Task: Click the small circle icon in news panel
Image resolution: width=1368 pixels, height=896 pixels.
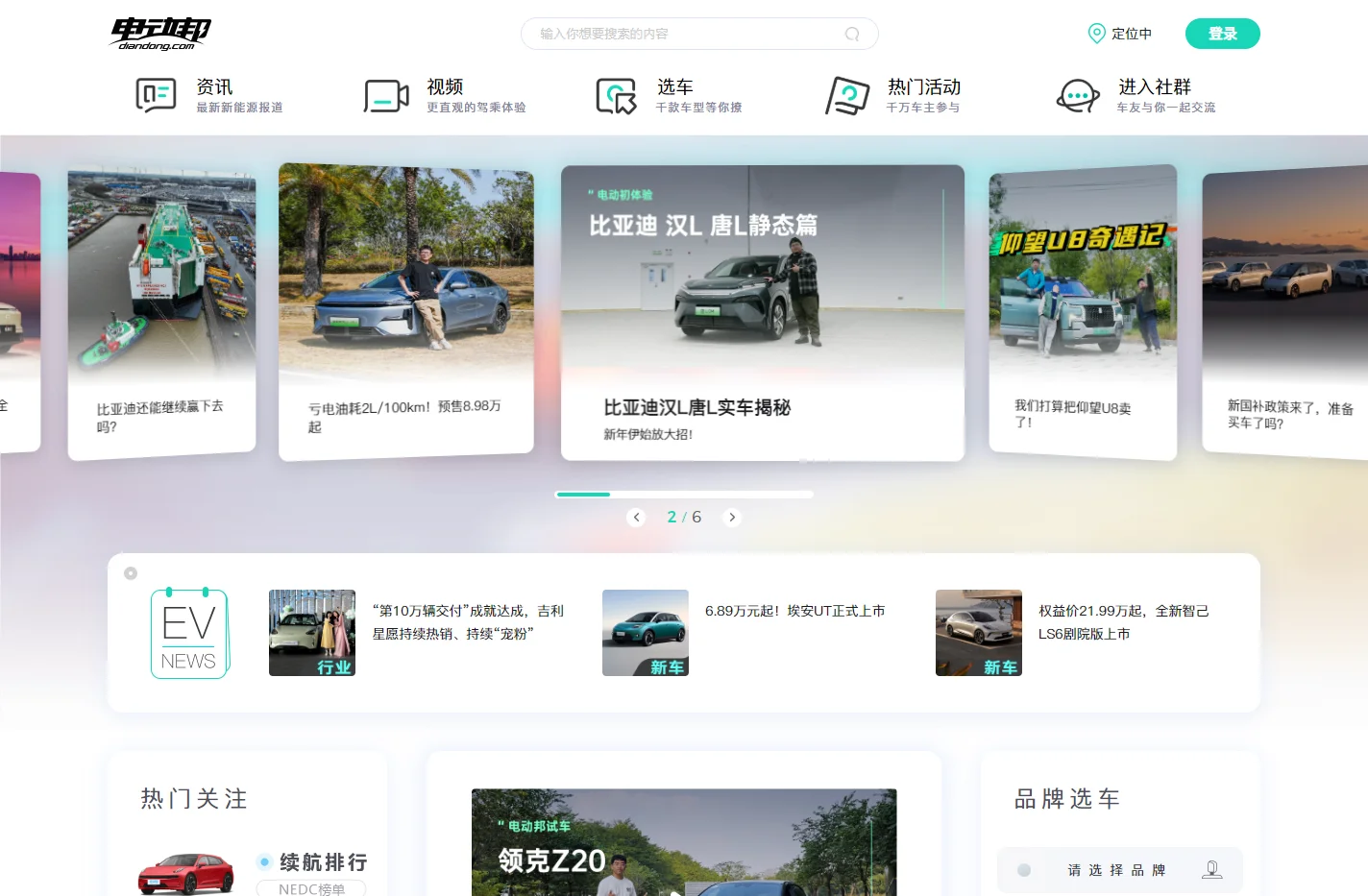Action: point(131,573)
